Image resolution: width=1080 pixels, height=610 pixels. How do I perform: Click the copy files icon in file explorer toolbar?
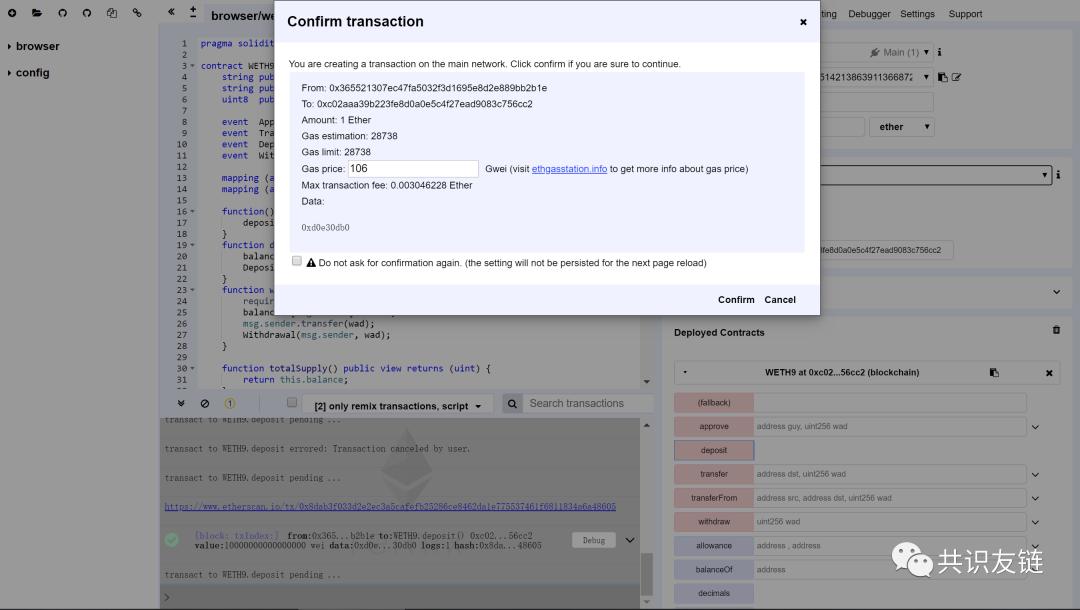click(x=112, y=13)
